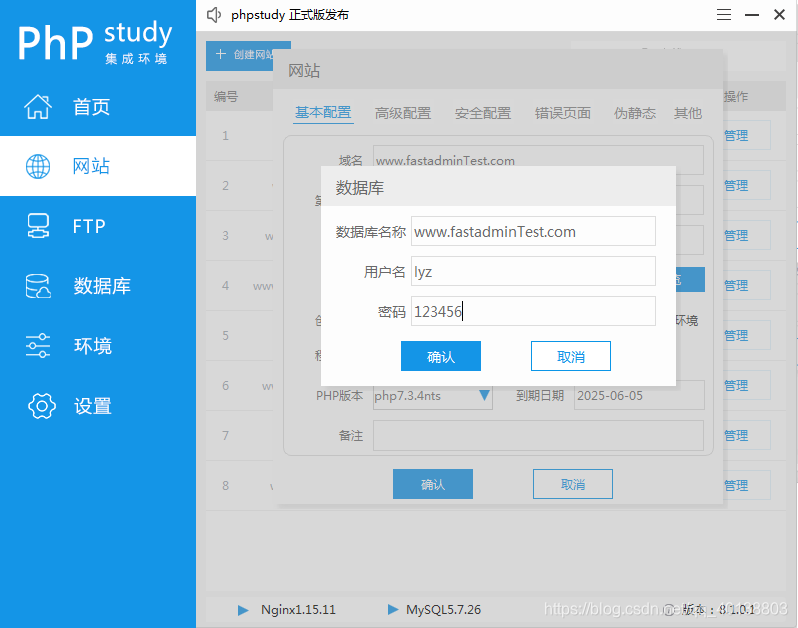Click the 密码 input field
The image size is (798, 628).
point(533,311)
